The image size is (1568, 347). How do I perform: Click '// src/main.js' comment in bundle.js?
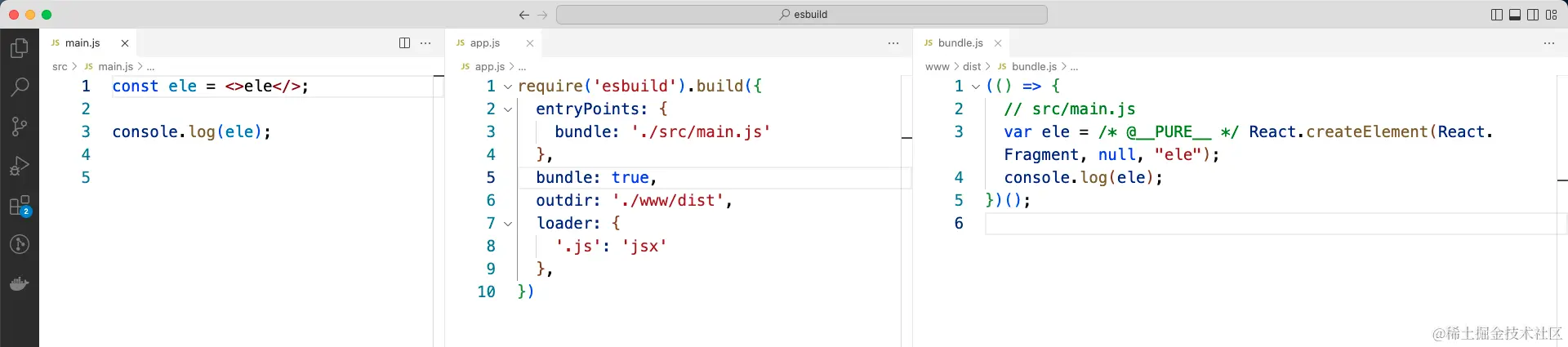click(1070, 109)
